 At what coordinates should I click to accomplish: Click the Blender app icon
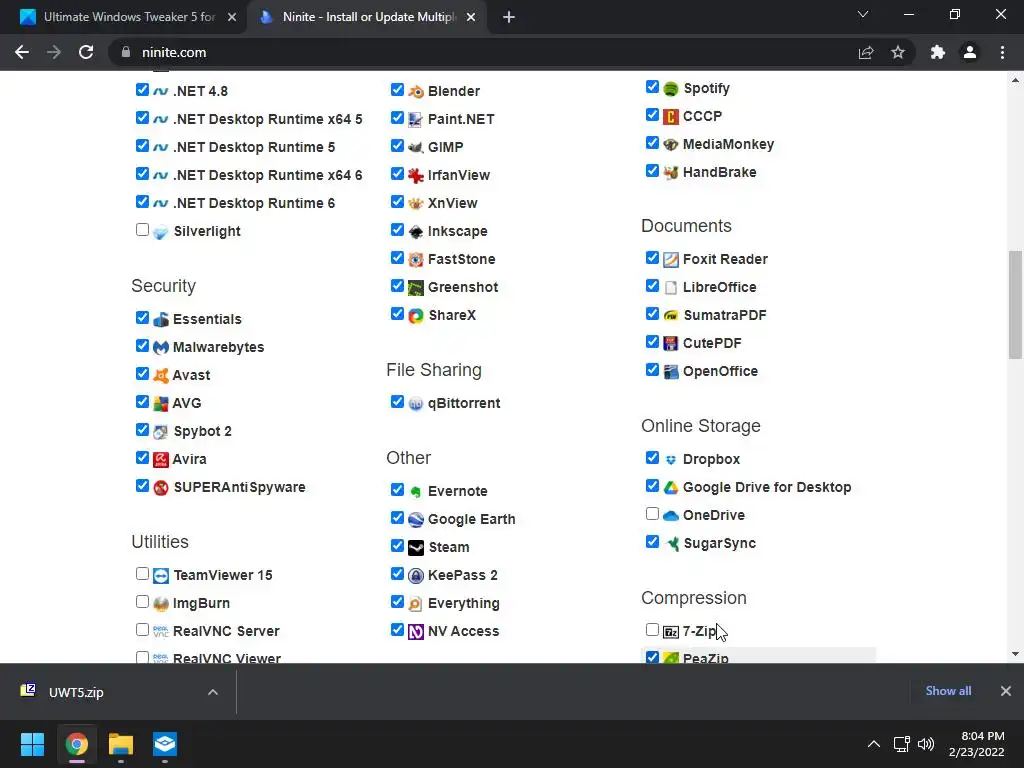[416, 91]
